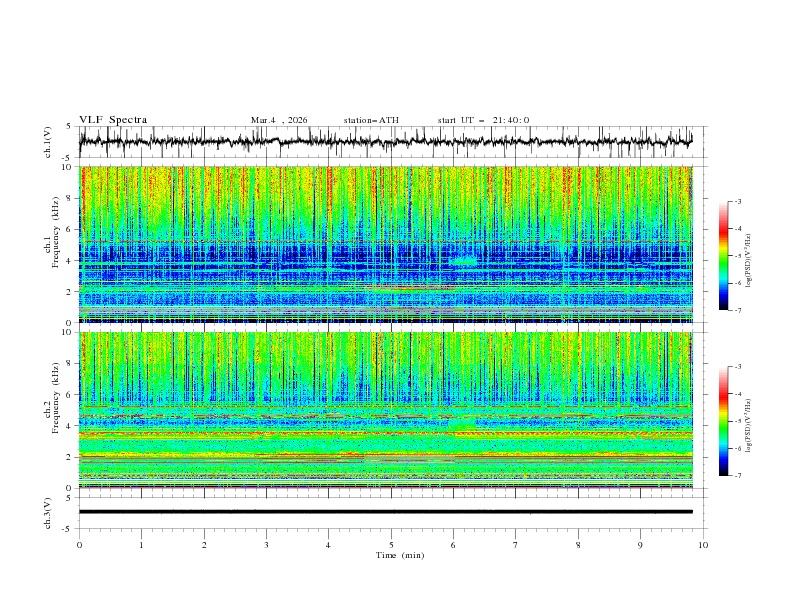Select the 1 tick on the Time axis

141,545
